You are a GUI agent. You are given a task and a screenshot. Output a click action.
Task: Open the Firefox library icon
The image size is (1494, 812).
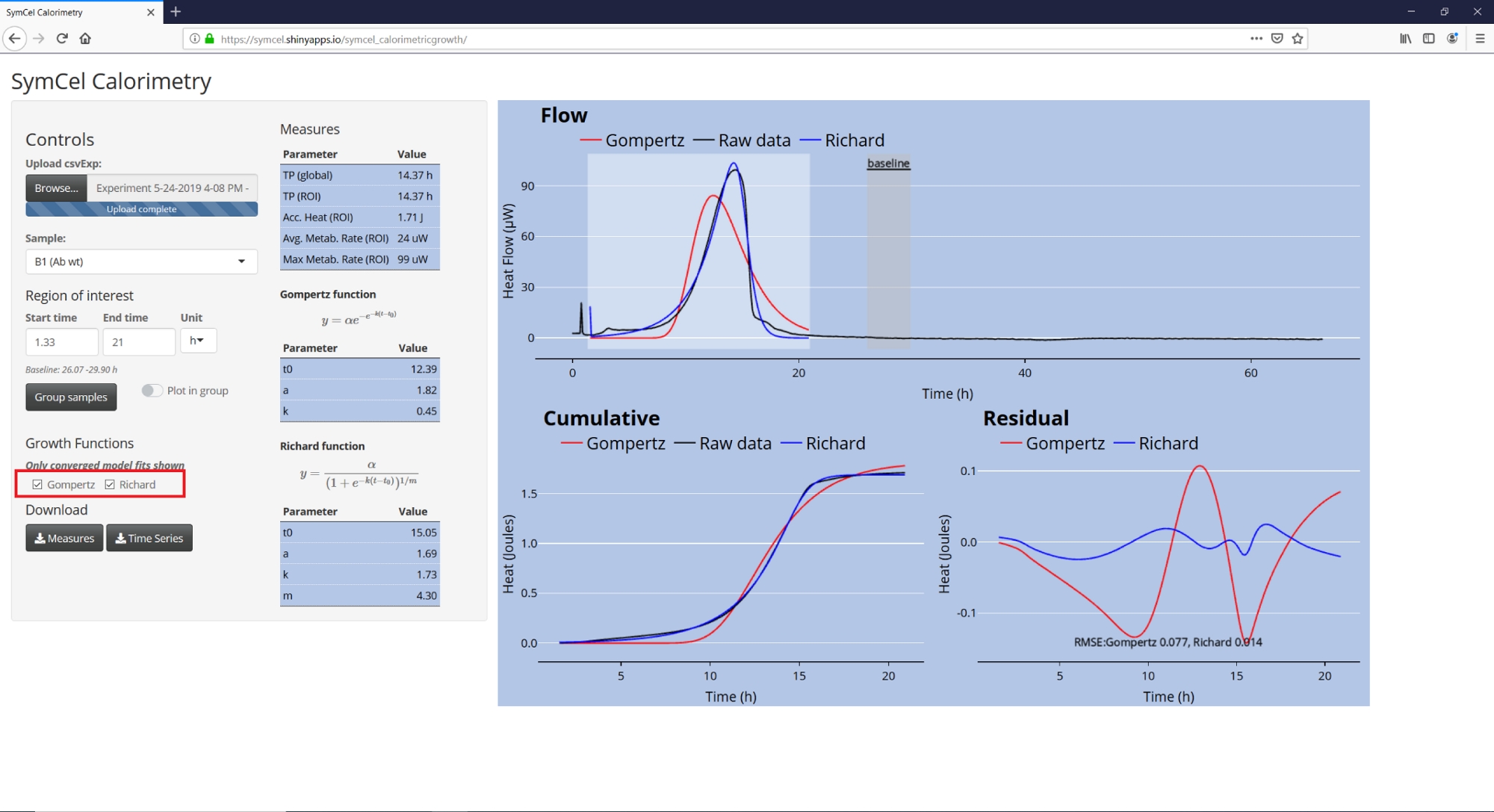point(1405,39)
